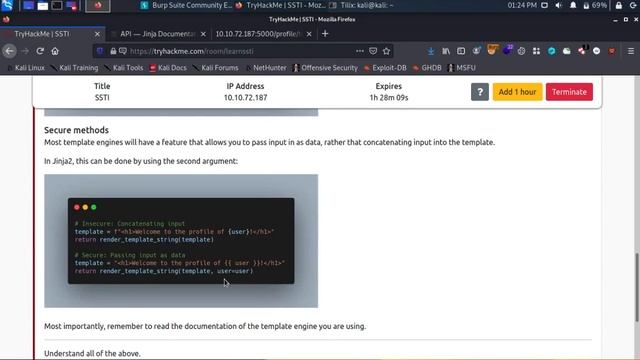This screenshot has width=640, height=360.
Task: Lock the screen using the padlock icon
Action: click(619, 5)
